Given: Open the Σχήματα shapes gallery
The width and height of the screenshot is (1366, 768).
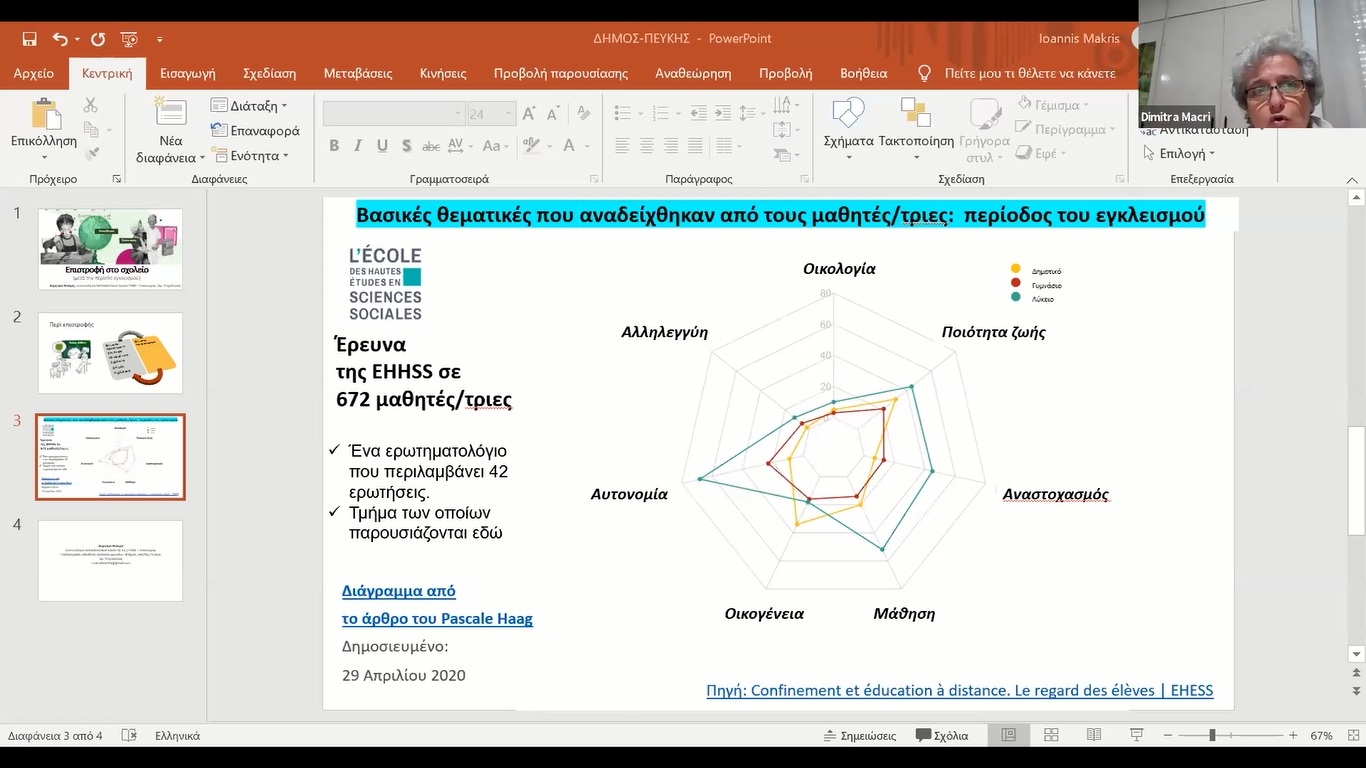Looking at the screenshot, I should pyautogui.click(x=848, y=130).
